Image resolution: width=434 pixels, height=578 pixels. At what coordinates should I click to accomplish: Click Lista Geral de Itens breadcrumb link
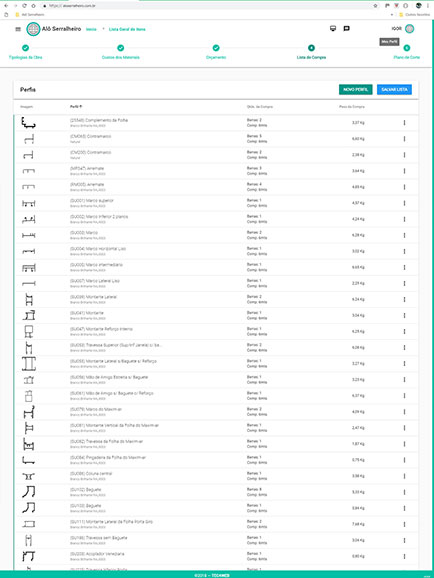point(127,29)
